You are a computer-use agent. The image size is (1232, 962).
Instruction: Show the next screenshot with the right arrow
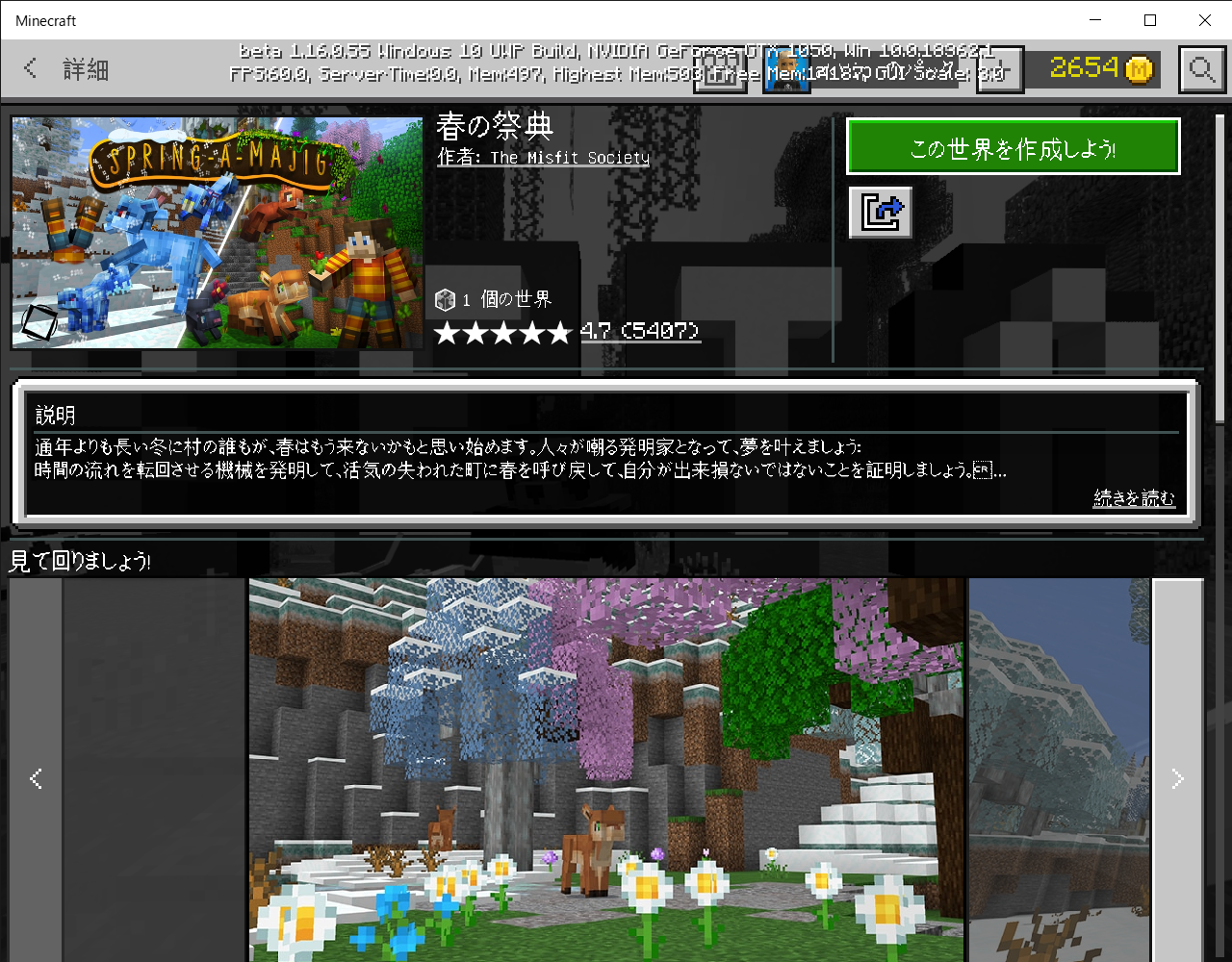(1178, 778)
